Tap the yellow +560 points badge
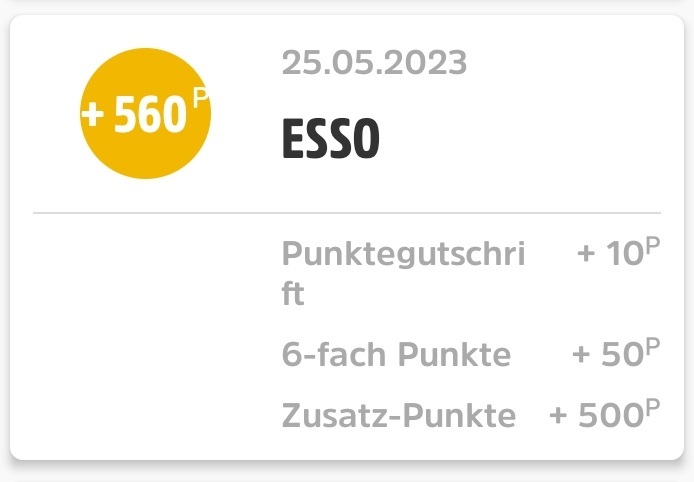 [x=146, y=113]
